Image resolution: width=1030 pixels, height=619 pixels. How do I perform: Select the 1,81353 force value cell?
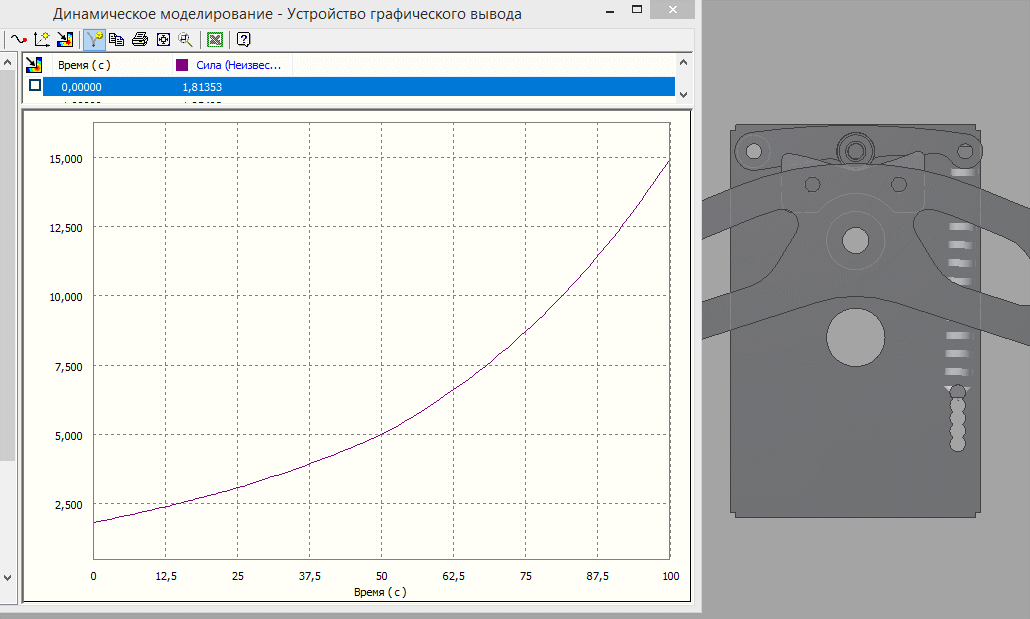[202, 87]
